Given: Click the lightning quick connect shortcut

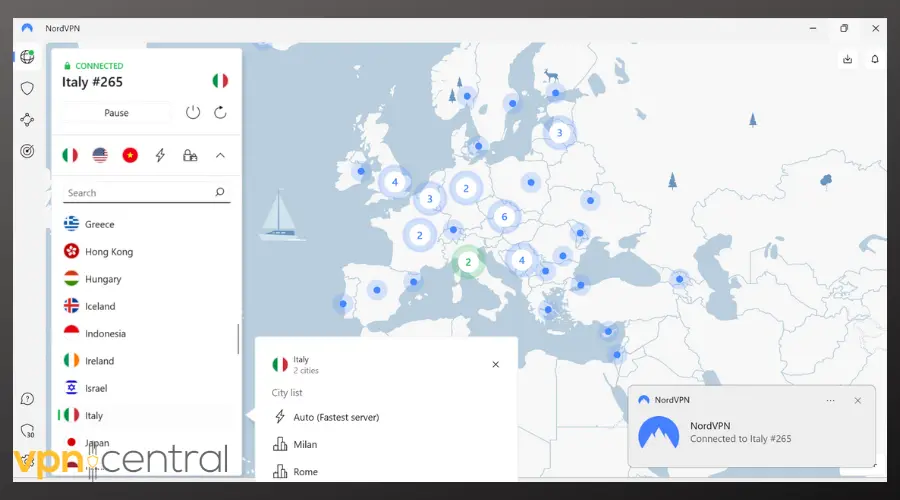Looking at the screenshot, I should tap(160, 155).
